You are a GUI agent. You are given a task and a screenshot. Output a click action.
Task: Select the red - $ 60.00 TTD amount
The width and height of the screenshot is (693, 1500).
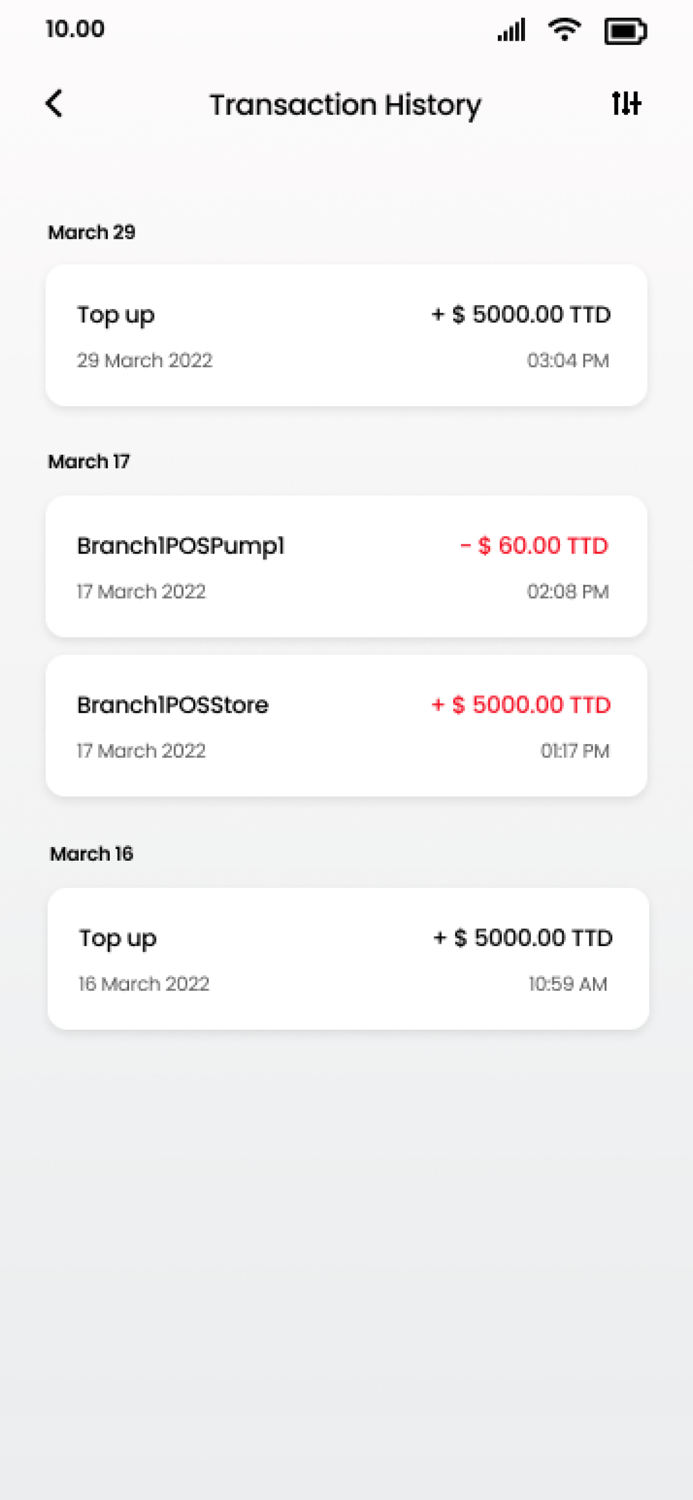point(535,546)
